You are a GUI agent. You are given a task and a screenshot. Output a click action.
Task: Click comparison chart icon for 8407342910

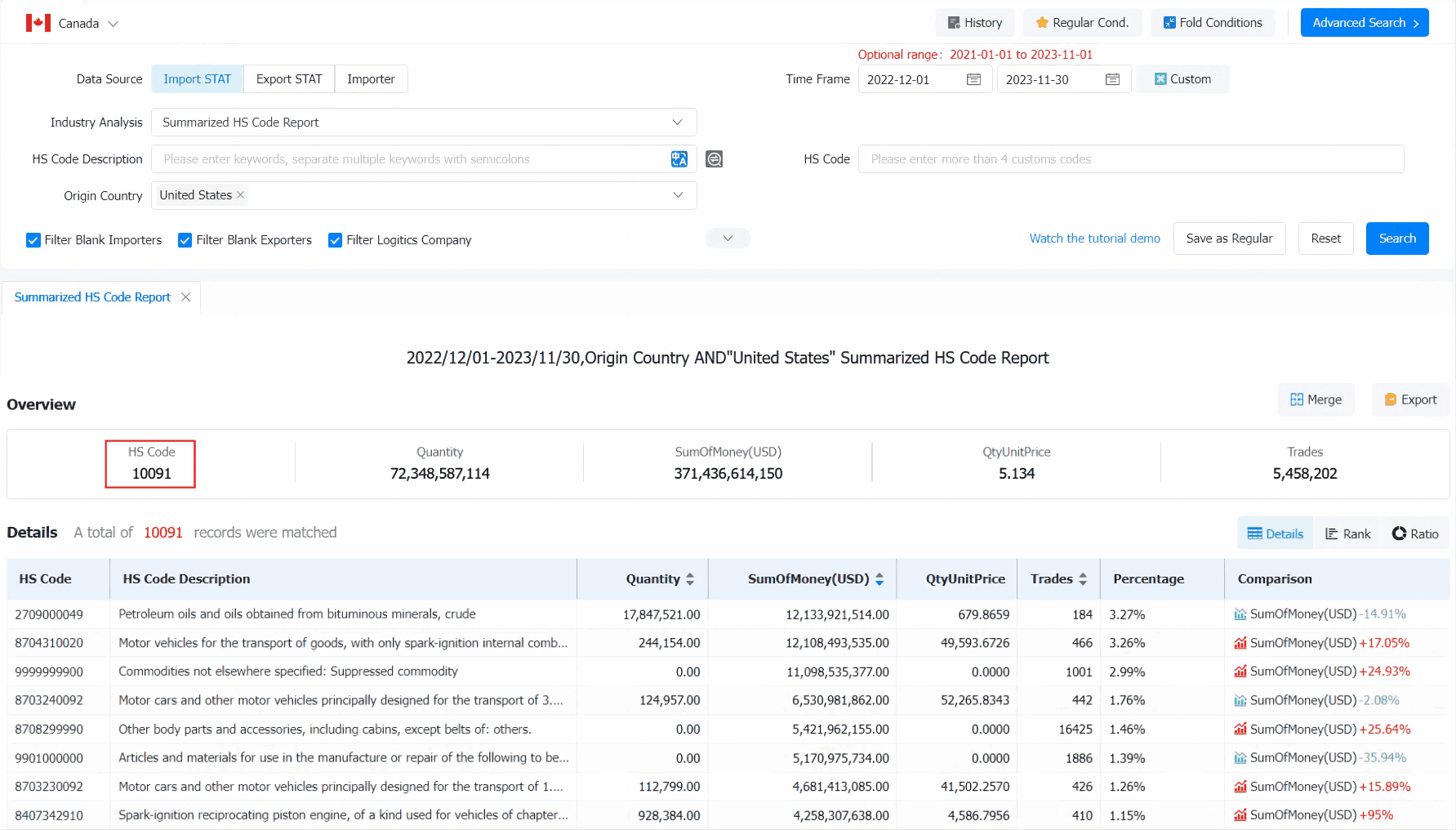pos(1240,815)
